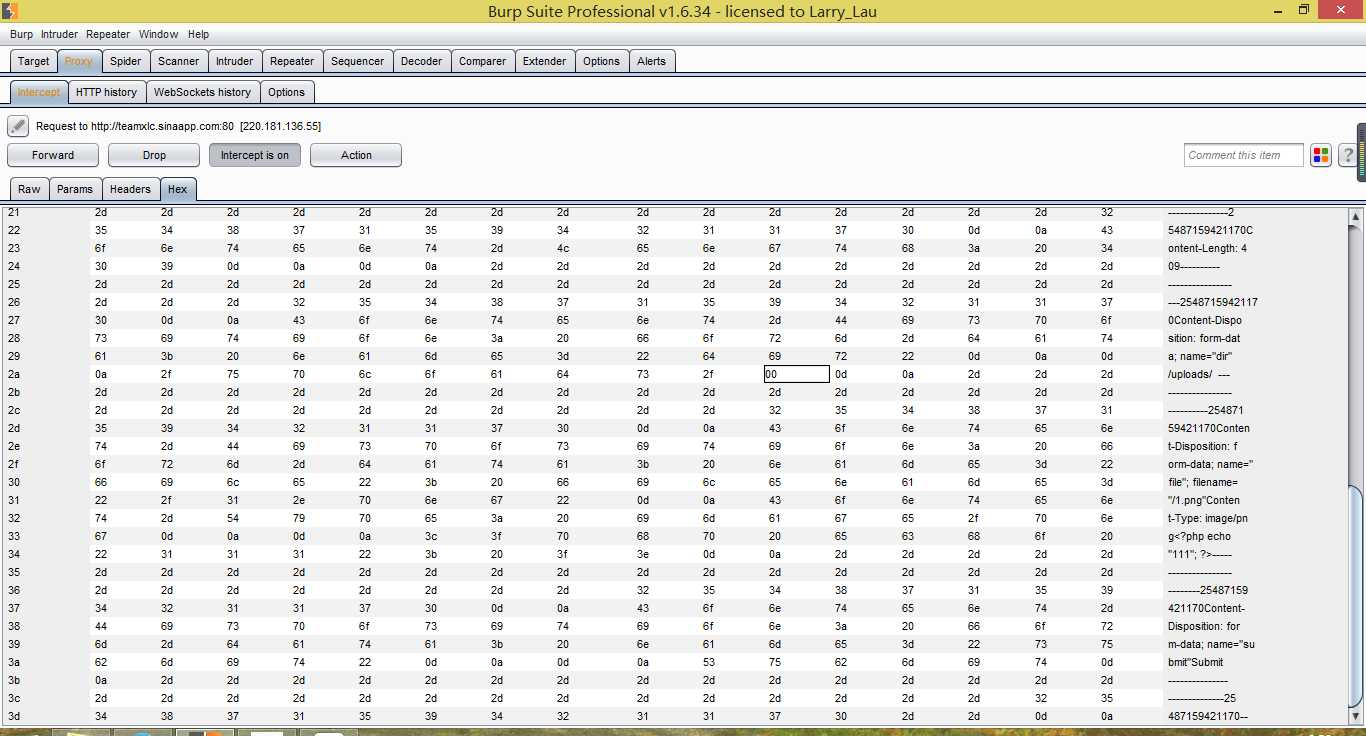Switch to the Raw view tab
Viewport: 1366px width, 736px height.
29,189
